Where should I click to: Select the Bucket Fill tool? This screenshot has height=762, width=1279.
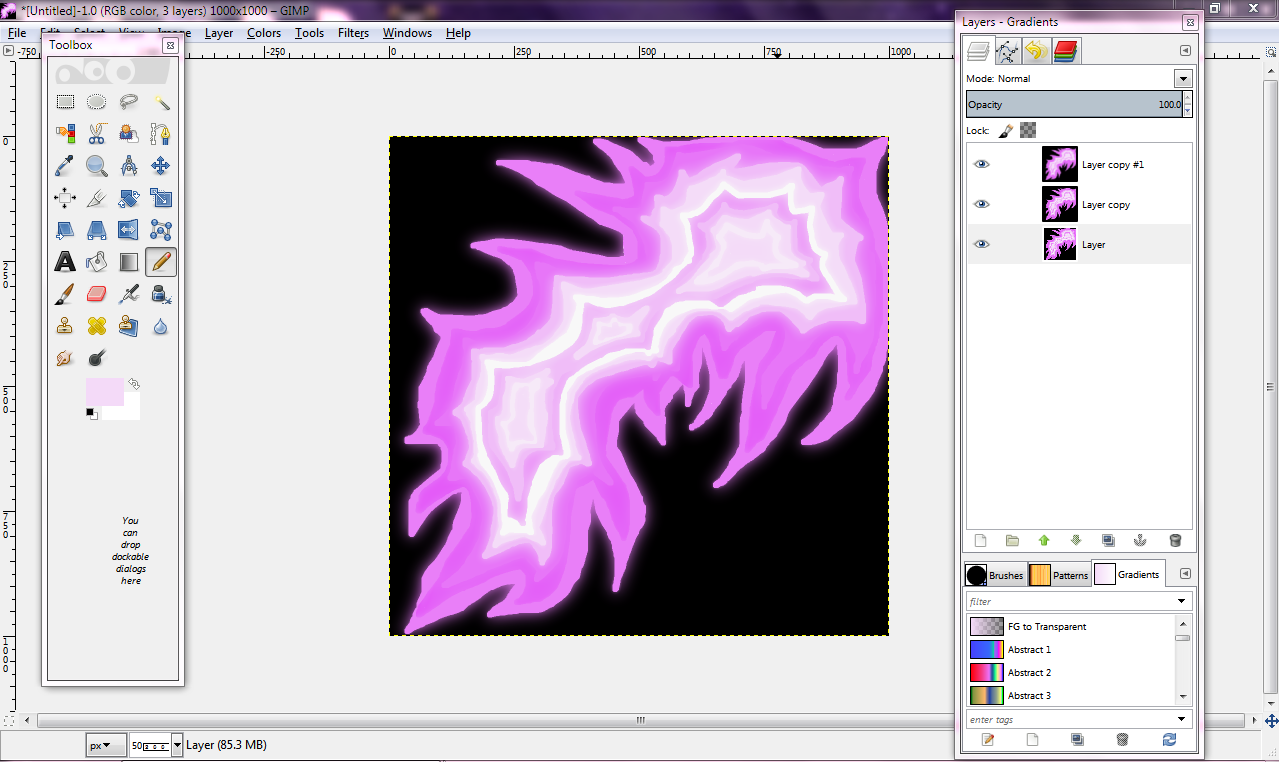coord(97,262)
